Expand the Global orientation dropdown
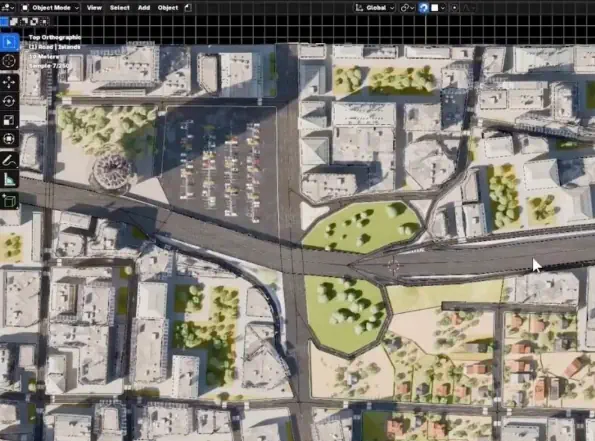The width and height of the screenshot is (595, 441). [x=375, y=8]
